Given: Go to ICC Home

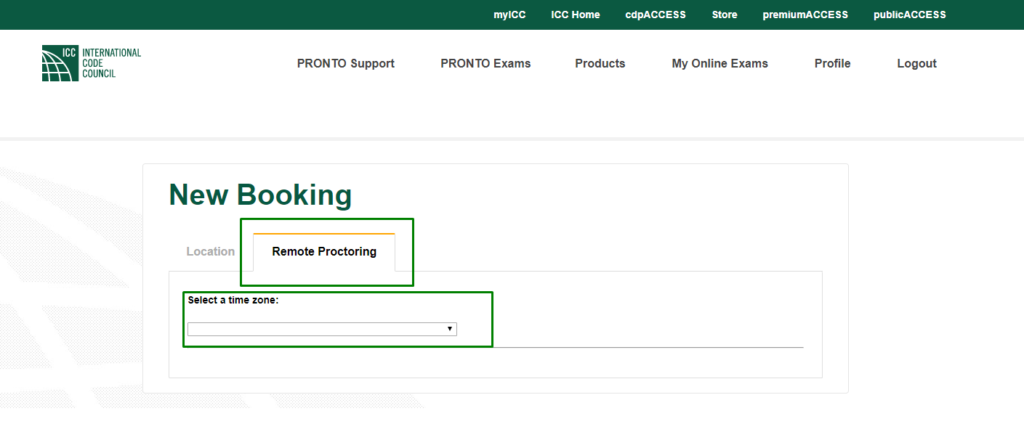Looking at the screenshot, I should pos(575,15).
